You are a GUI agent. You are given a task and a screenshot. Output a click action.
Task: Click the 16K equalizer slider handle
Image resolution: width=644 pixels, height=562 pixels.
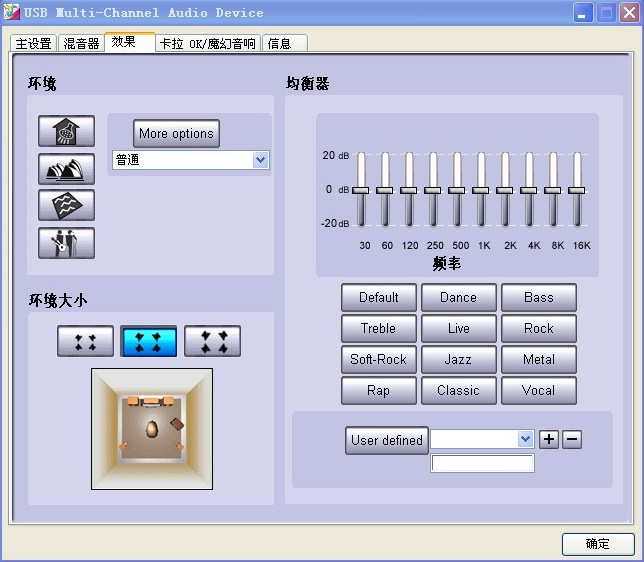click(x=577, y=191)
